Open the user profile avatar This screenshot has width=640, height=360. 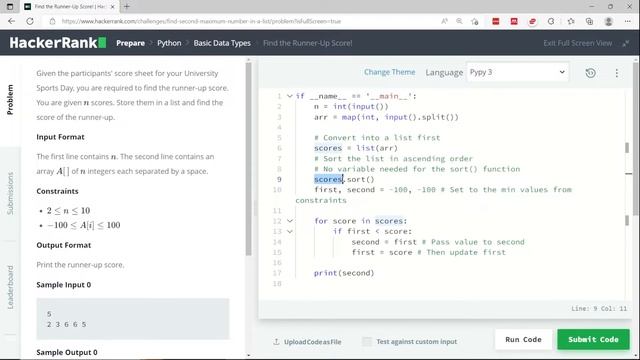[x=608, y=21]
